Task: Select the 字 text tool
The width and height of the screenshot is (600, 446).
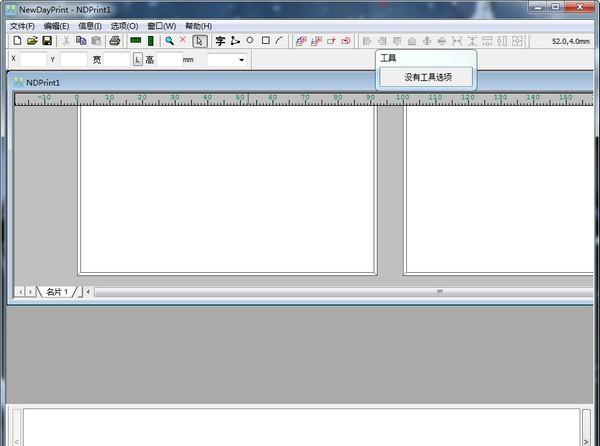Action: click(x=220, y=41)
